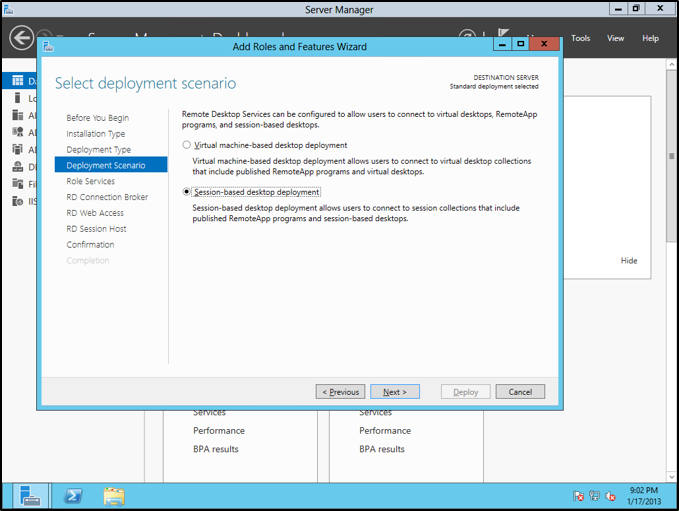Click the Local Server icon in sidebar
This screenshot has height=511, width=679.
(18, 98)
